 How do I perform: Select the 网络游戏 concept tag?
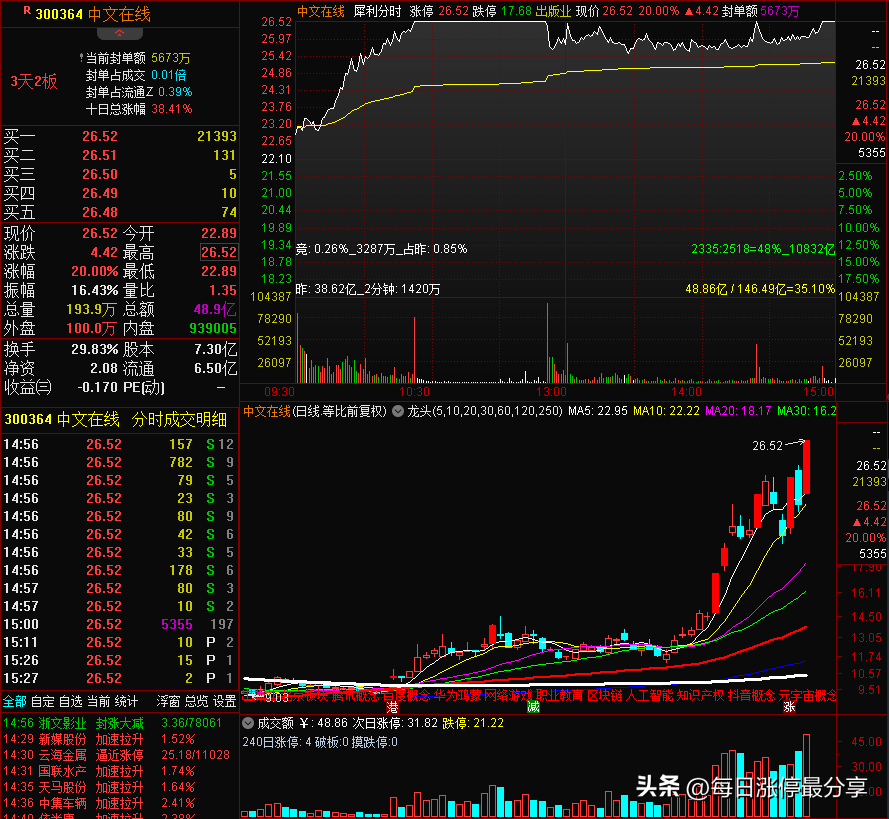tap(509, 695)
